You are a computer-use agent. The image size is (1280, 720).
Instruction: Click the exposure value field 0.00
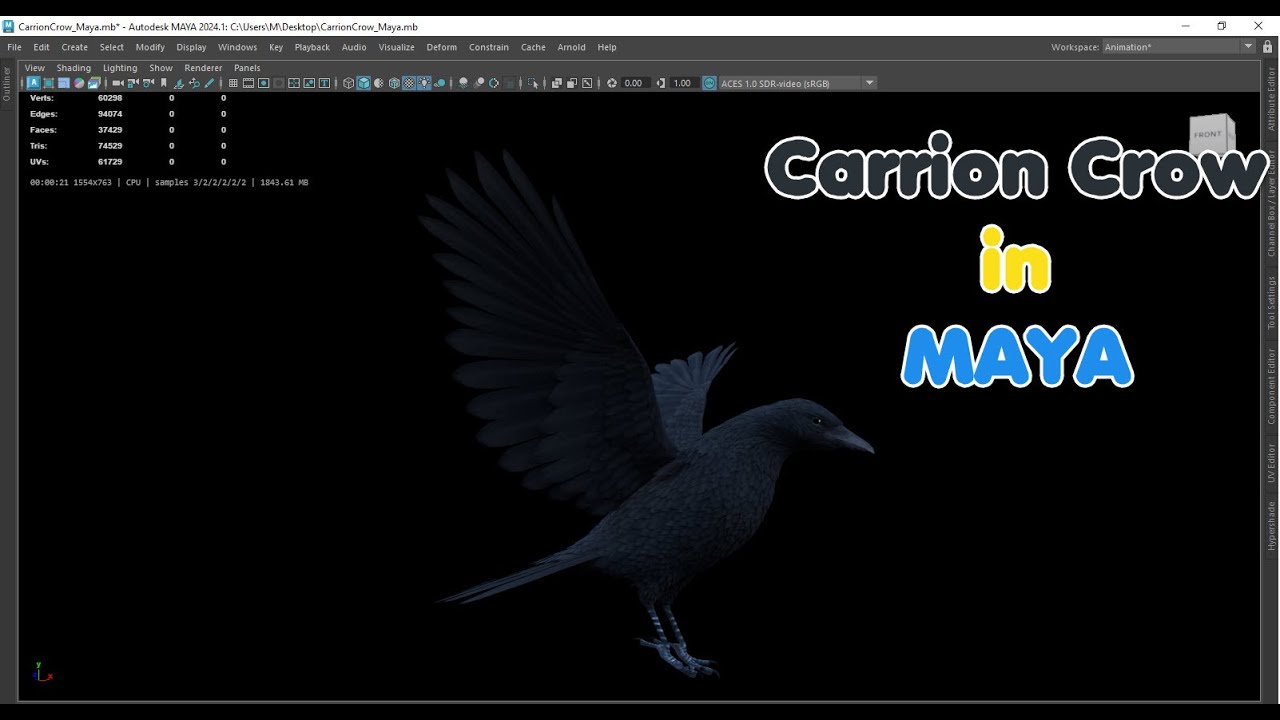pos(634,83)
